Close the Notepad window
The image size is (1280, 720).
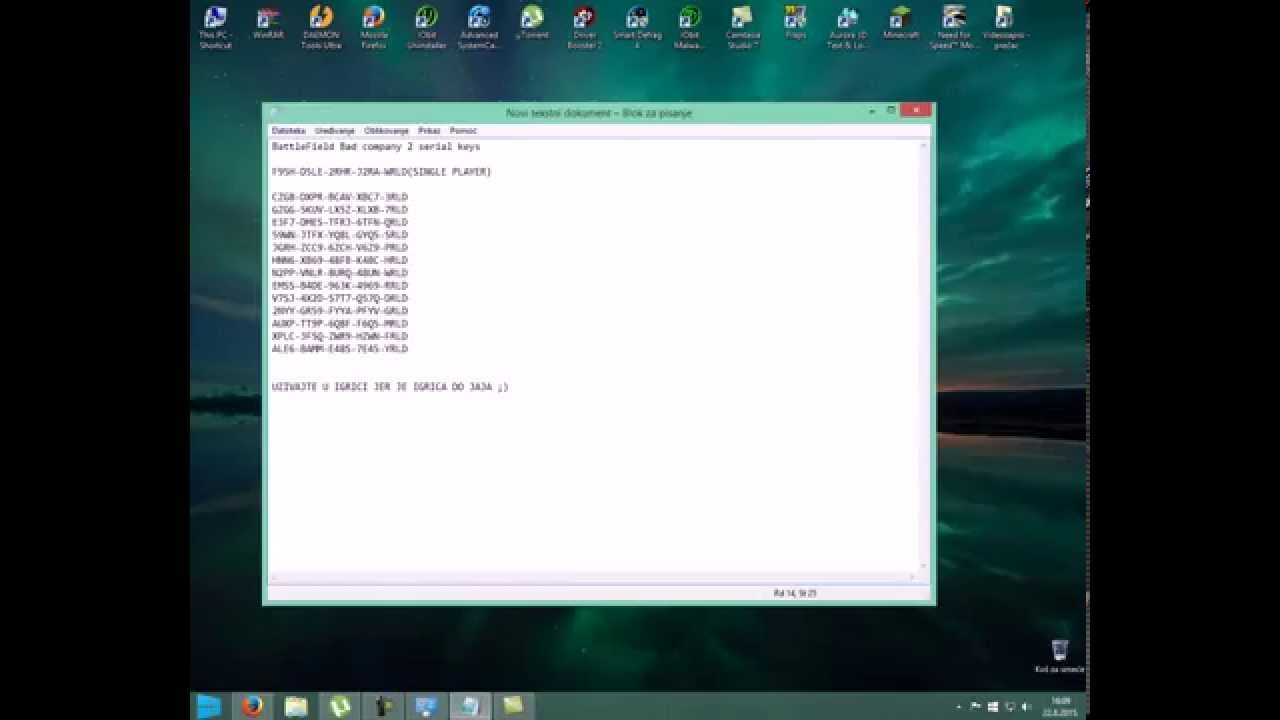[x=915, y=111]
